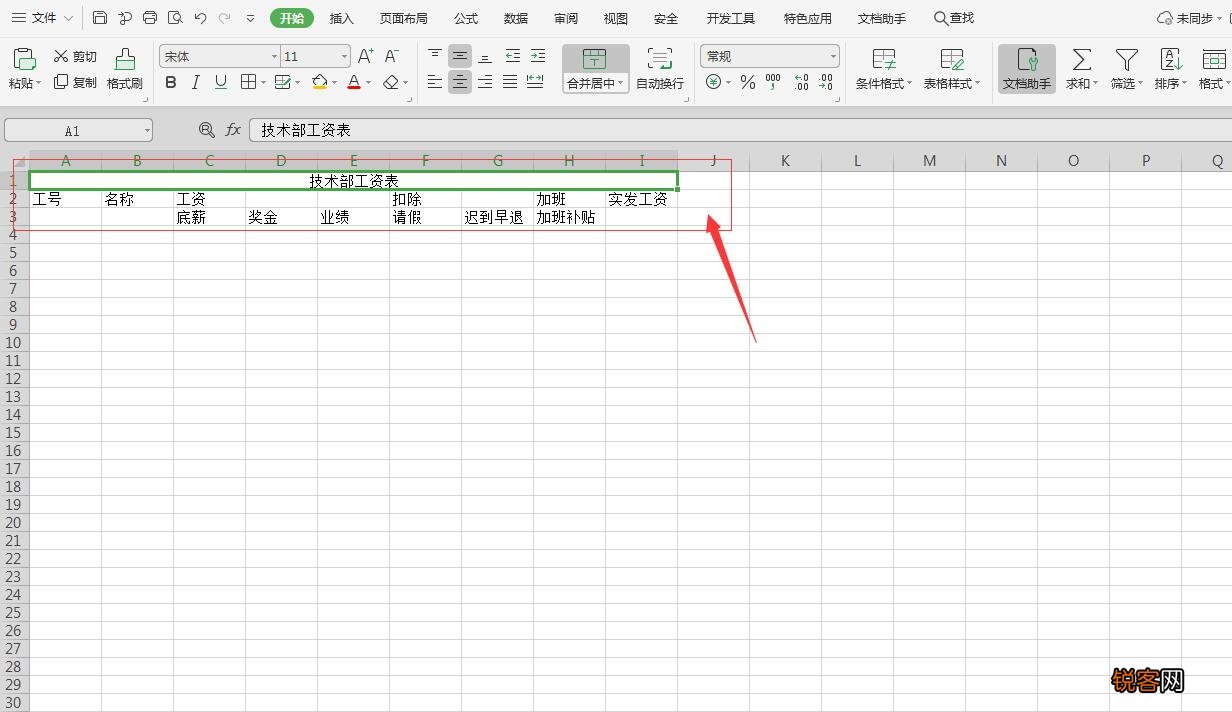1232x712 pixels.
Task: Increase font size with the A+ icon
Action: click(x=366, y=57)
